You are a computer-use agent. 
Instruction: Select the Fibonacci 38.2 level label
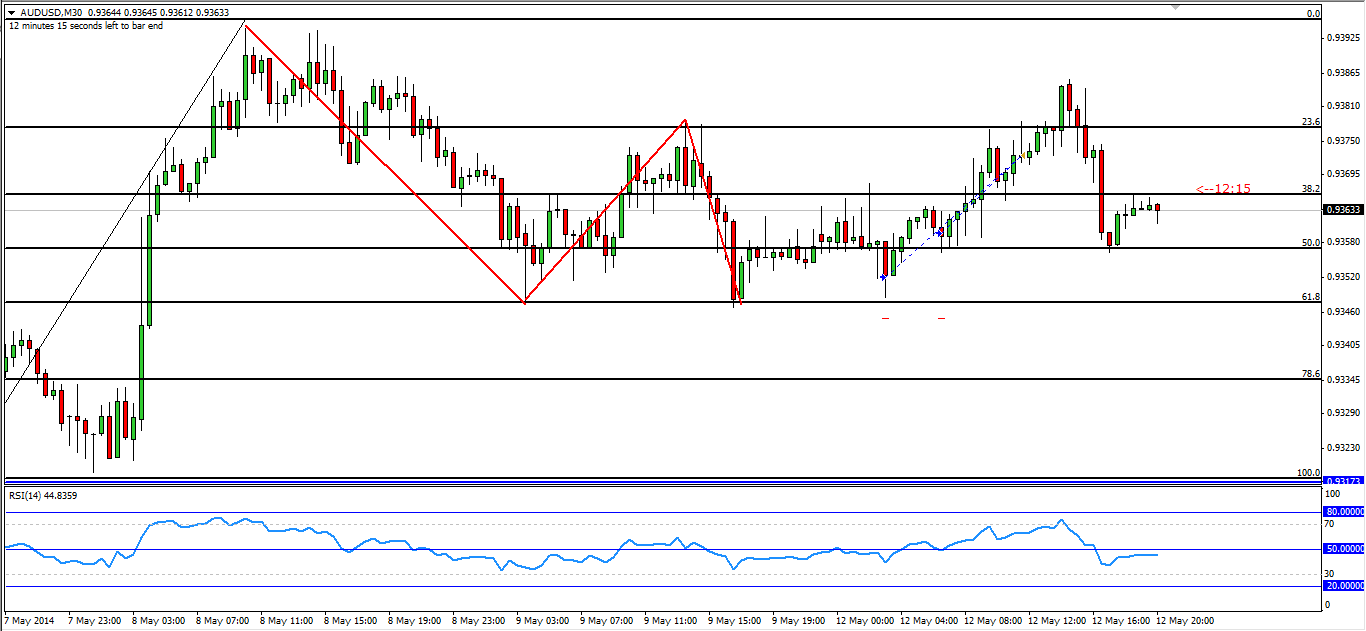point(1311,188)
